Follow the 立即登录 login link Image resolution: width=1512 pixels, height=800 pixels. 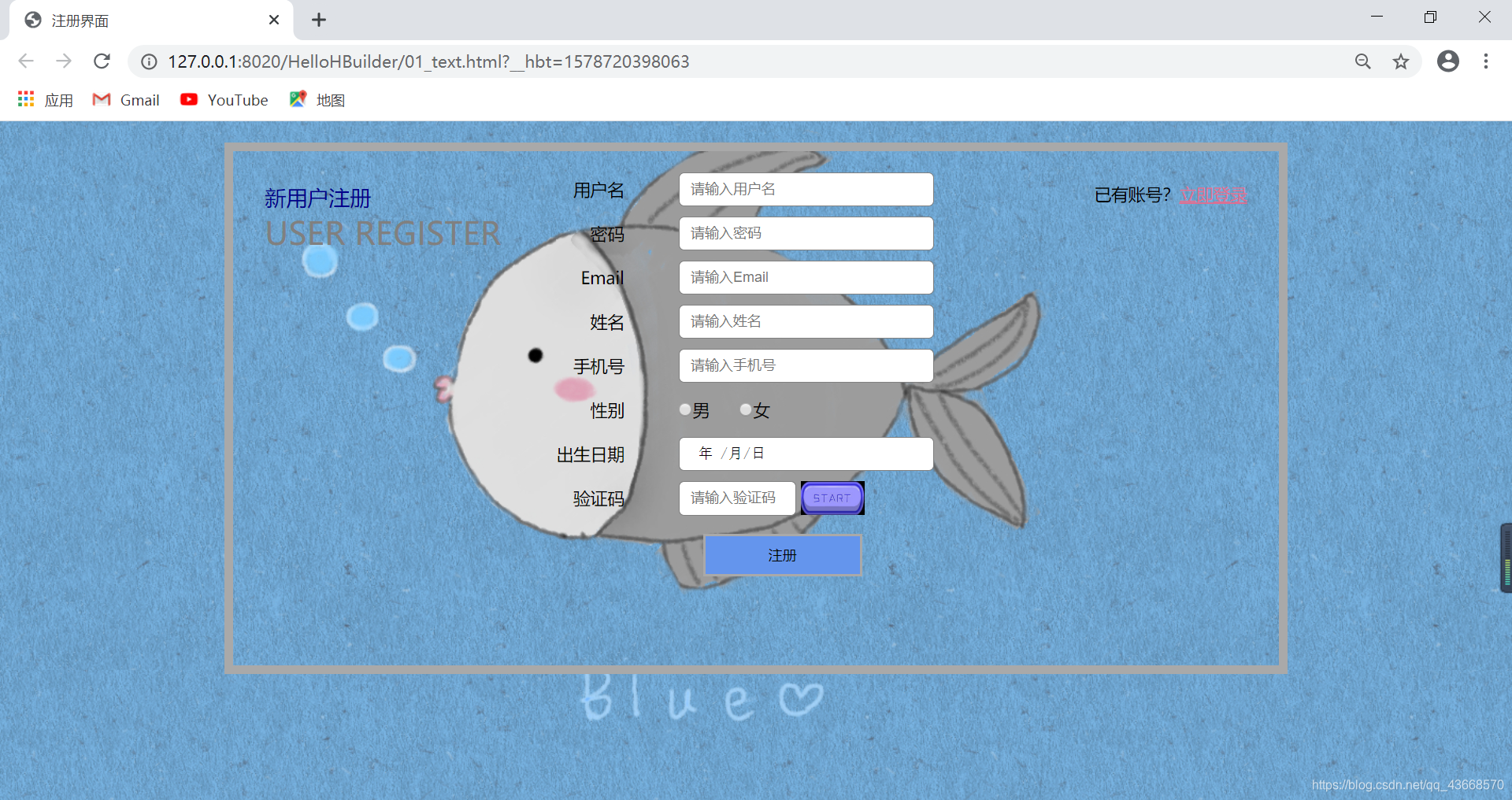pos(1213,195)
